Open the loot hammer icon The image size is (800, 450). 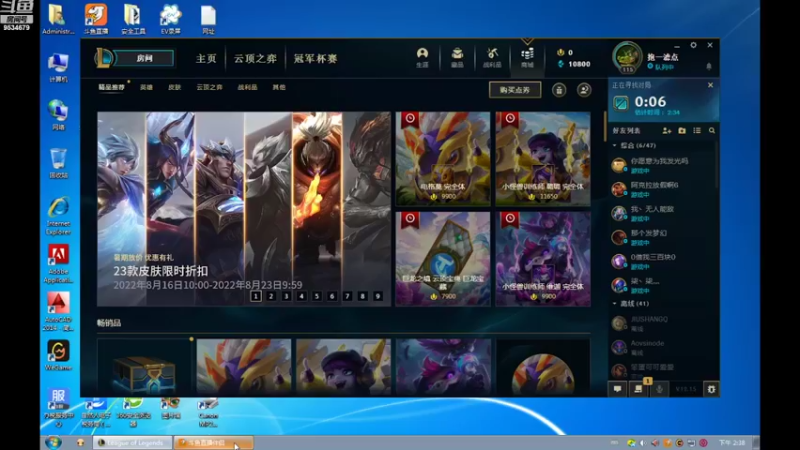pyautogui.click(x=492, y=57)
